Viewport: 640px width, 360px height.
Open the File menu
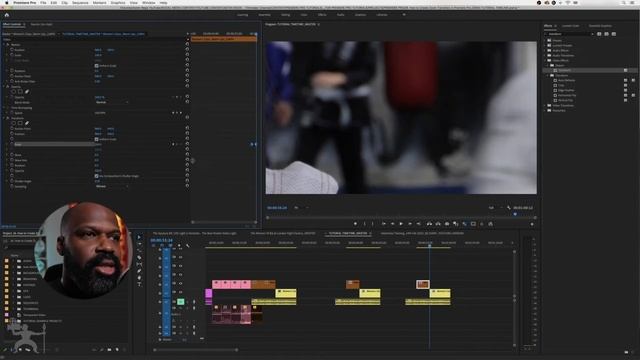(x=43, y=2)
